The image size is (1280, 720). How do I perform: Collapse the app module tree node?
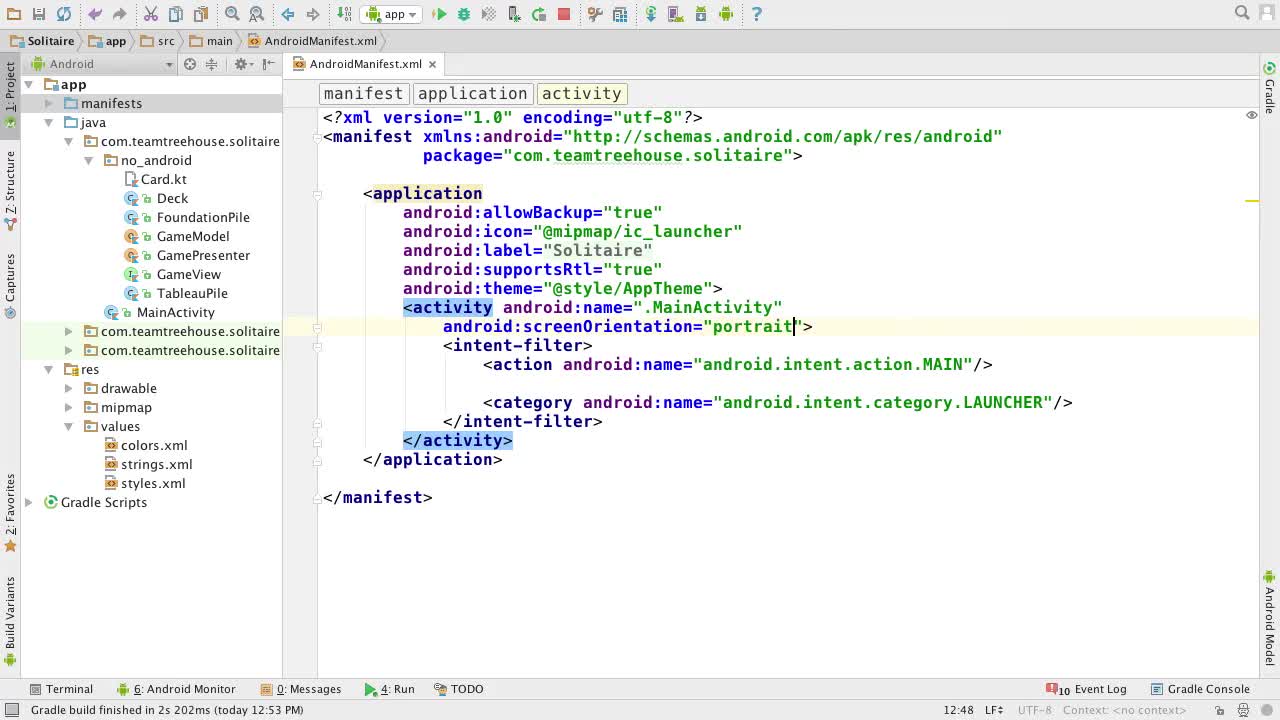(29, 85)
